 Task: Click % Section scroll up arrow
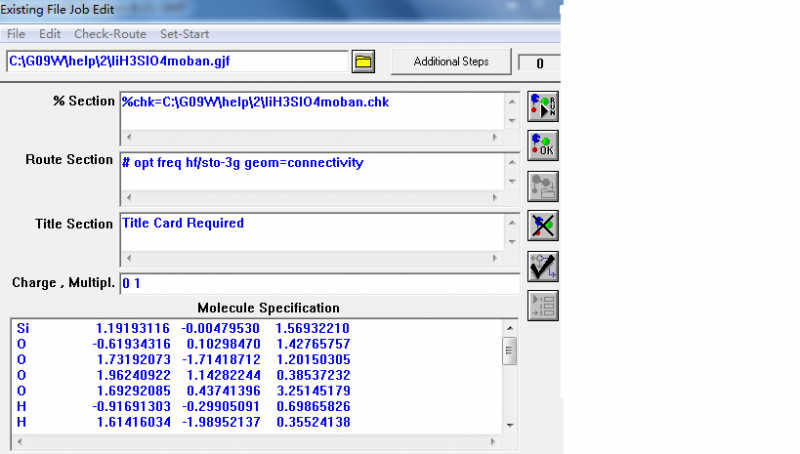pyautogui.click(x=512, y=102)
